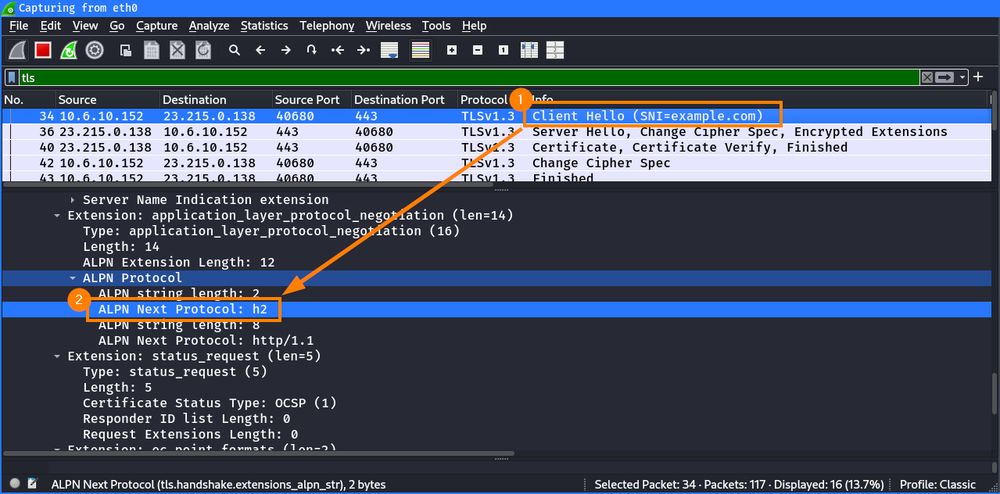Restart the current capture with green fin
Viewport: 1000px width, 494px height.
(x=68, y=50)
